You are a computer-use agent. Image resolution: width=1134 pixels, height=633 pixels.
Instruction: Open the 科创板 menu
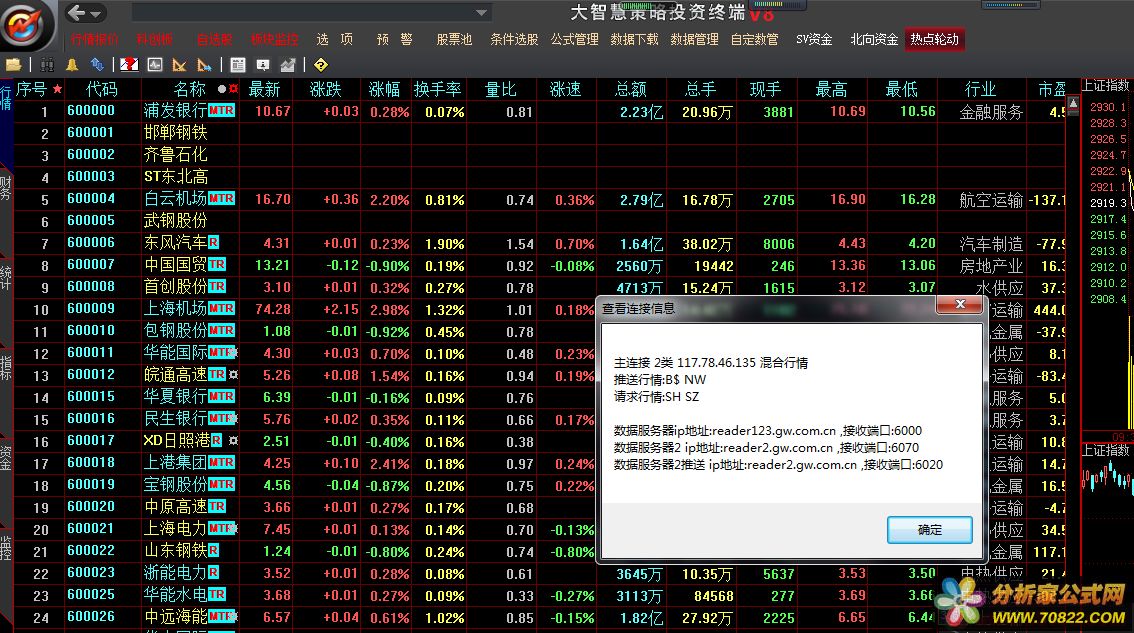tap(155, 39)
